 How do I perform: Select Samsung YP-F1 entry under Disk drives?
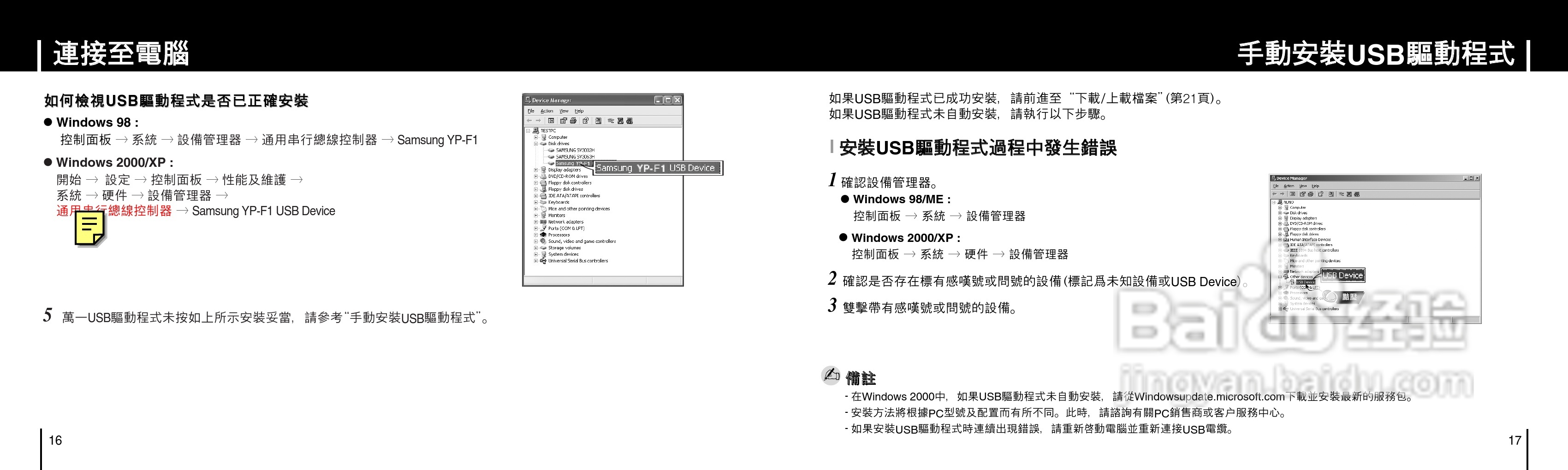574,164
